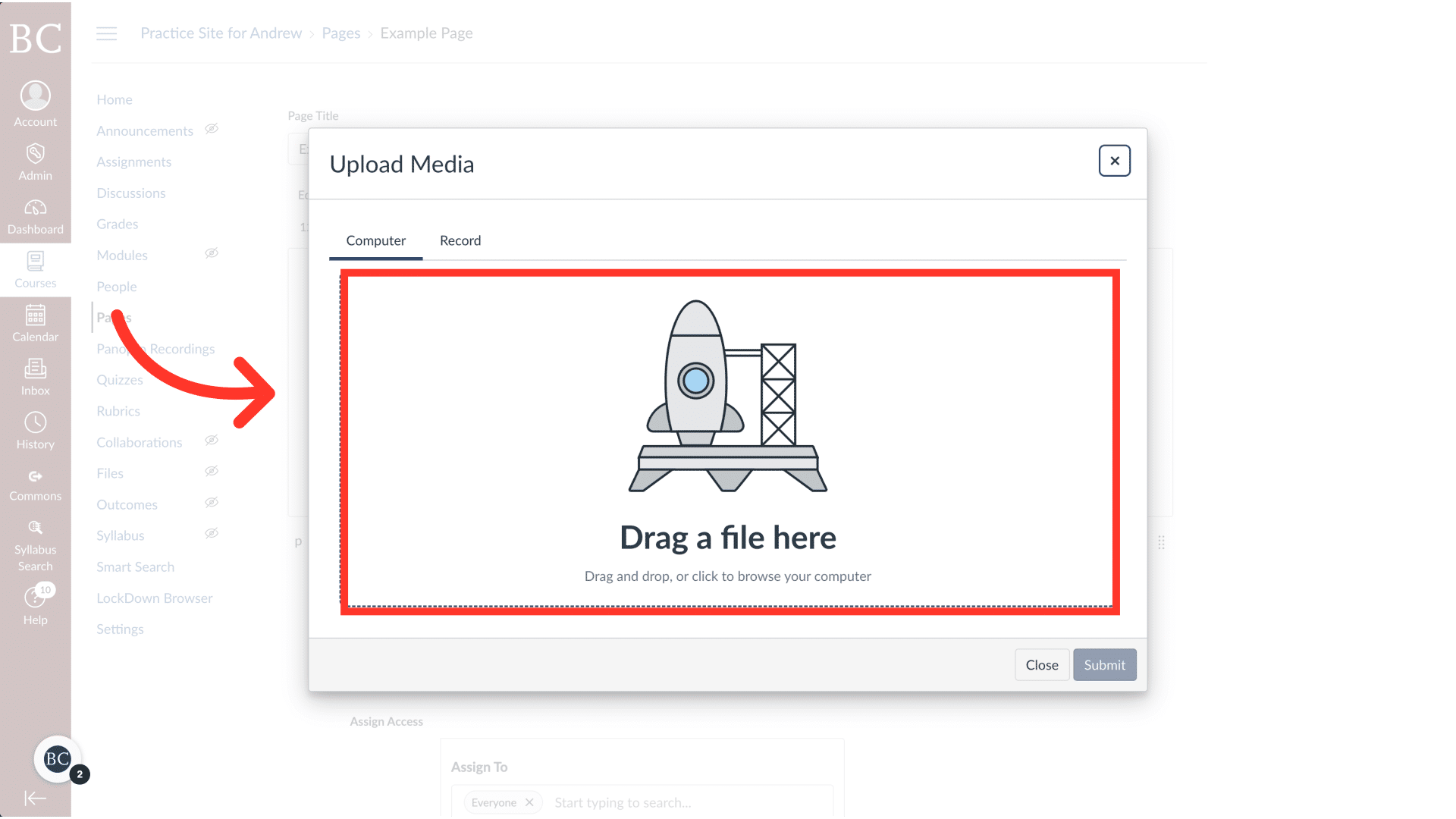
Task: Toggle visibility for the Files section
Action: tap(211, 471)
